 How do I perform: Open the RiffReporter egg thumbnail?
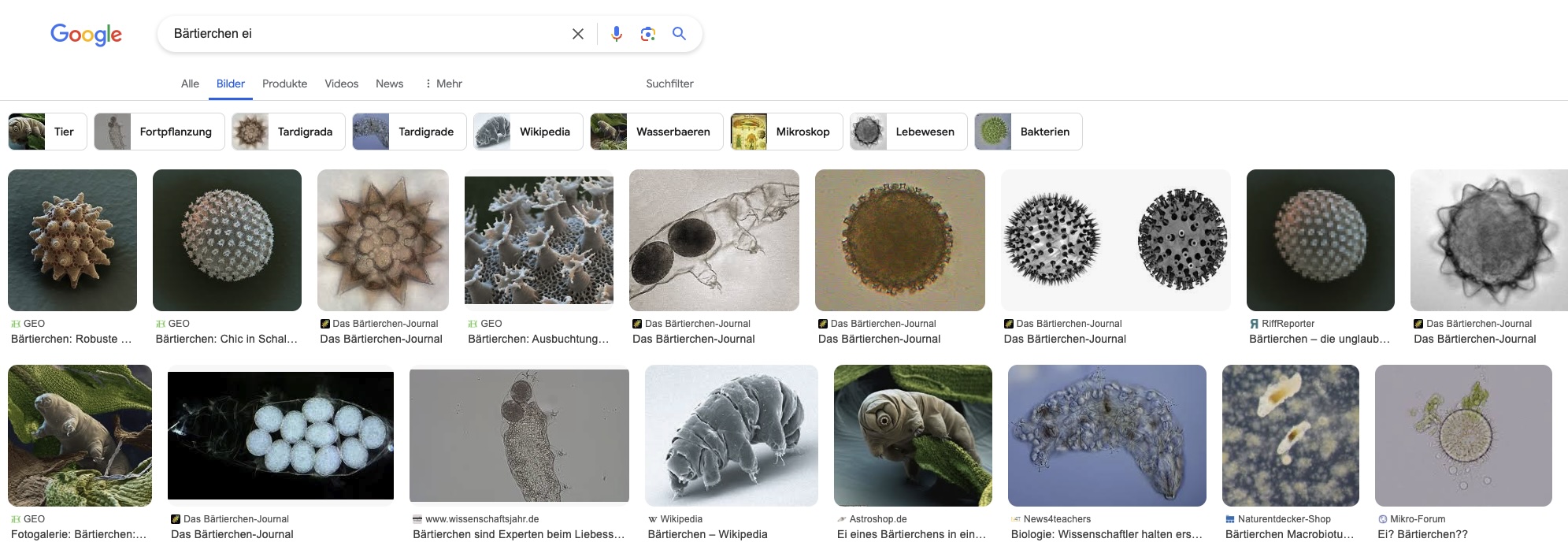[1320, 240]
